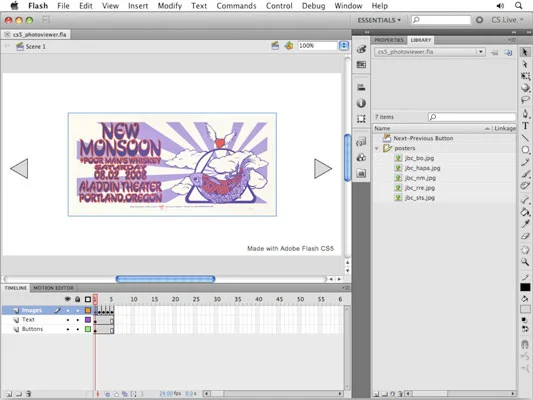Collapse the posters folder triangle
This screenshot has width=533, height=400.
point(377,148)
